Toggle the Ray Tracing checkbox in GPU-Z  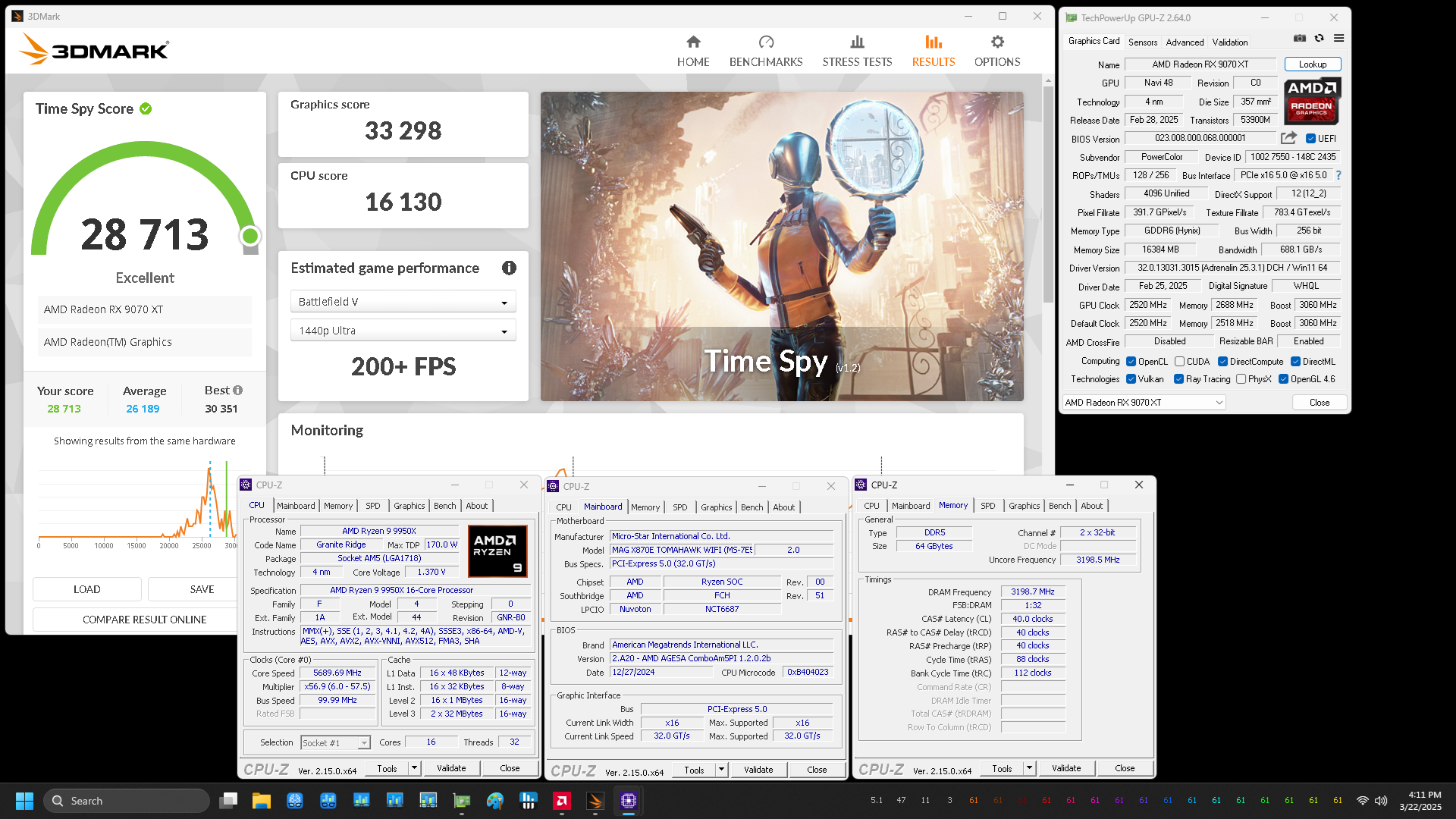pos(1178,379)
